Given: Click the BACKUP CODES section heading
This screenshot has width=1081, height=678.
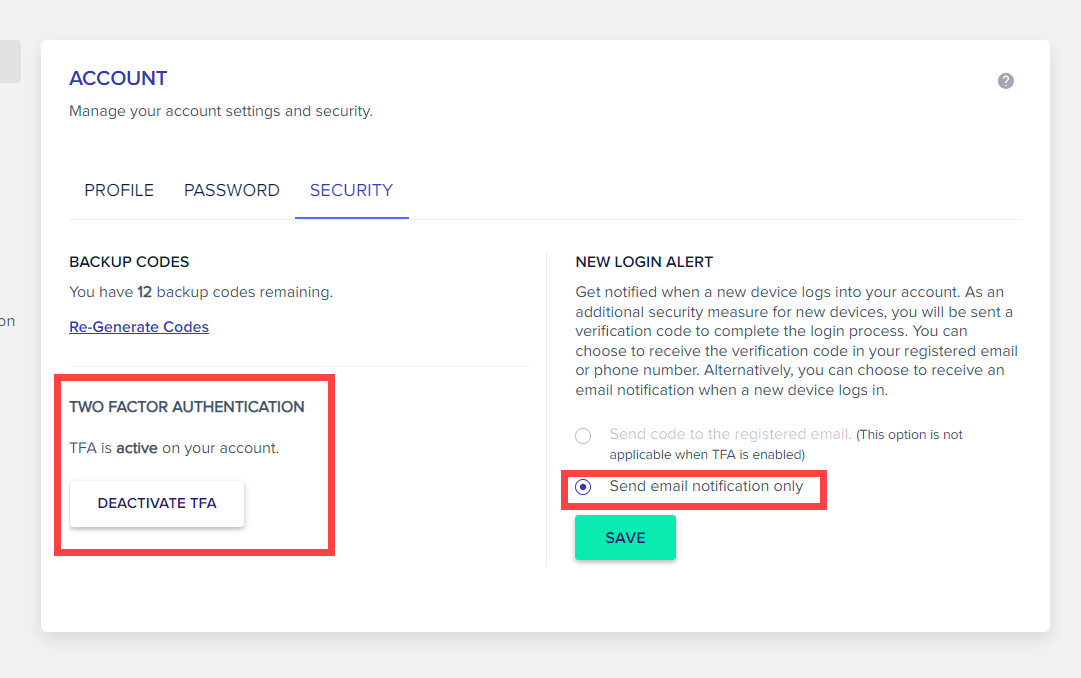Looking at the screenshot, I should click(x=129, y=262).
